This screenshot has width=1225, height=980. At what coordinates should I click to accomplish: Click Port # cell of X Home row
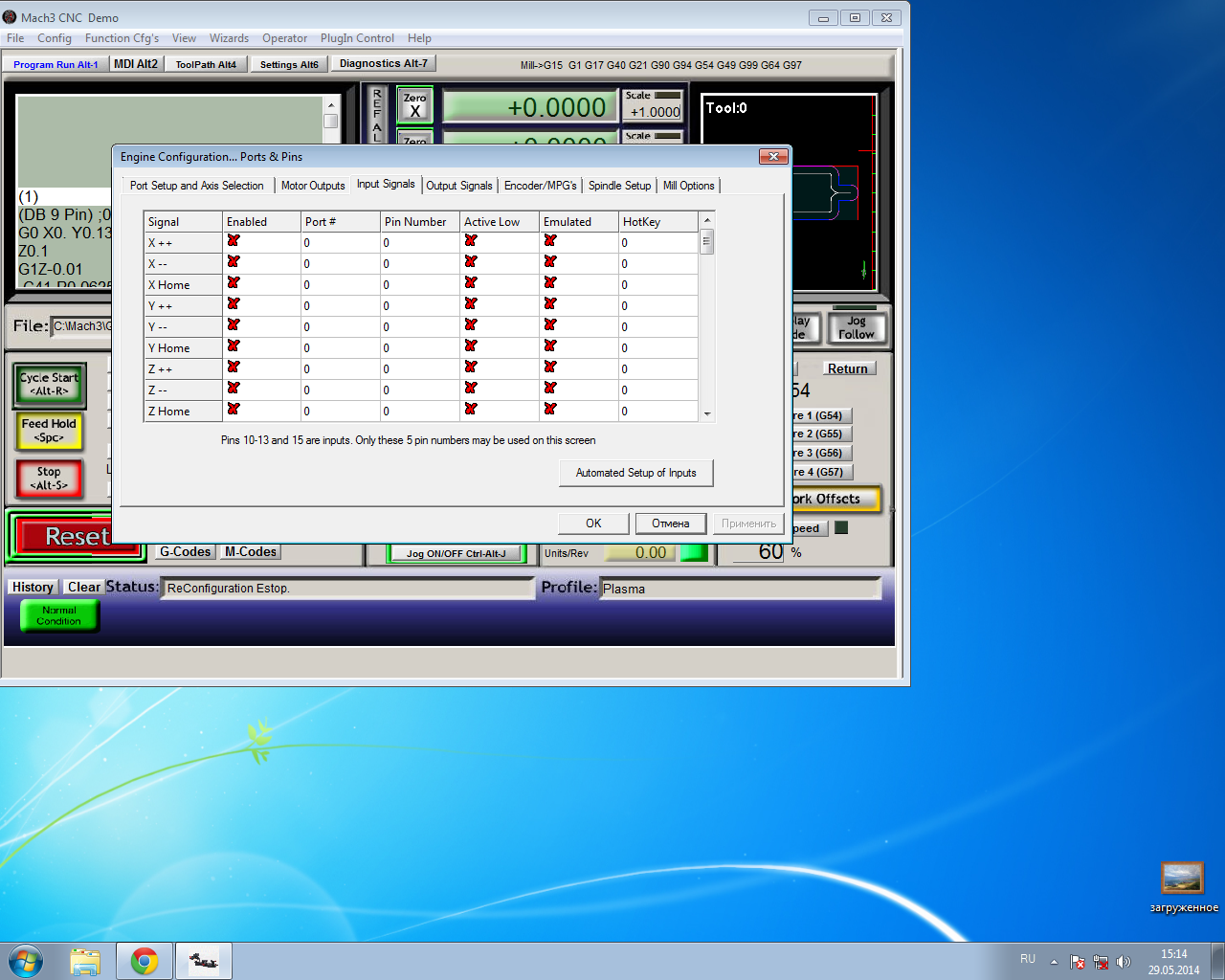click(341, 284)
